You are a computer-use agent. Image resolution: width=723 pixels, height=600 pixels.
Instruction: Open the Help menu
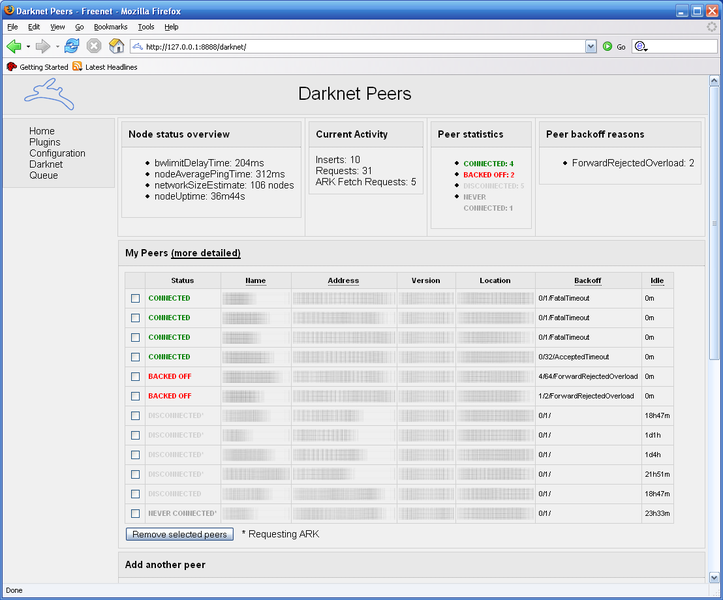click(x=171, y=27)
